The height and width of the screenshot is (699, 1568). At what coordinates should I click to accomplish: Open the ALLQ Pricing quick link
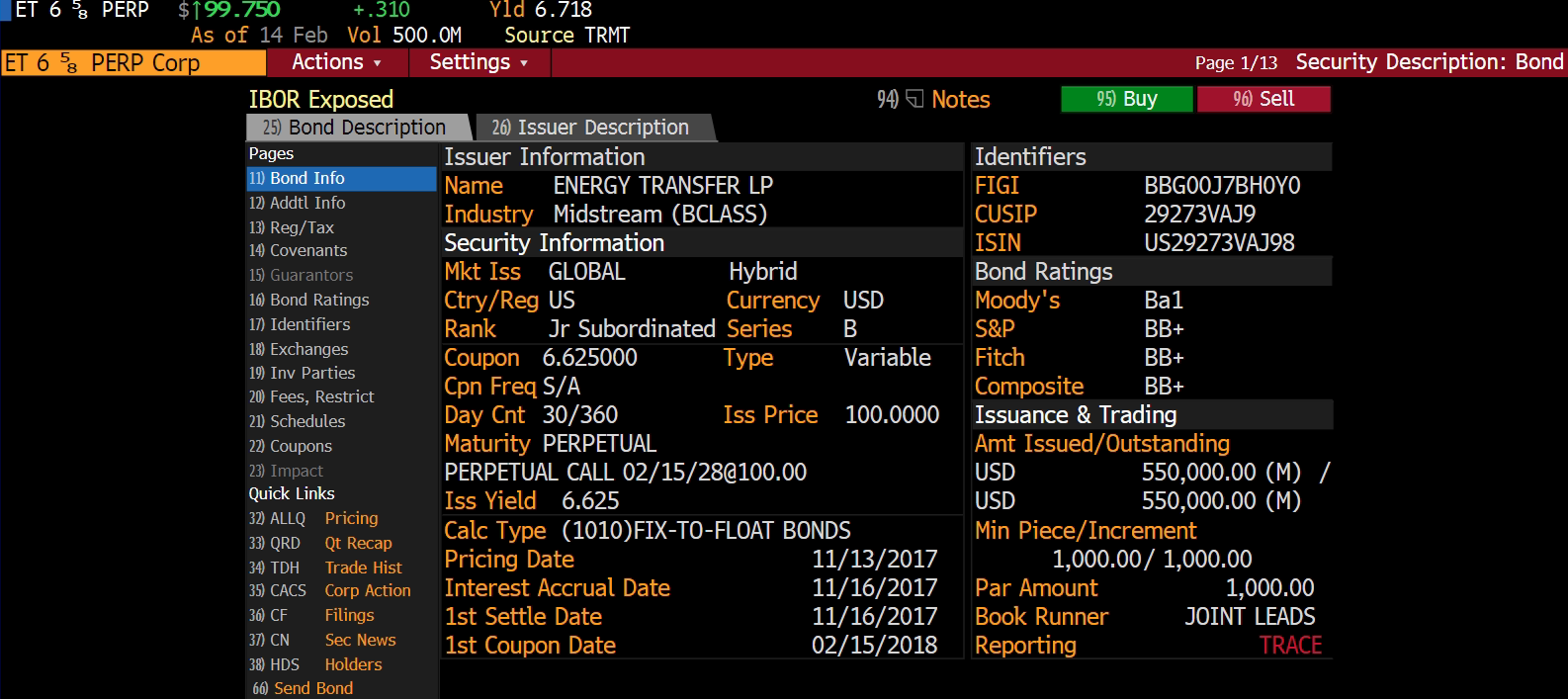point(313,518)
